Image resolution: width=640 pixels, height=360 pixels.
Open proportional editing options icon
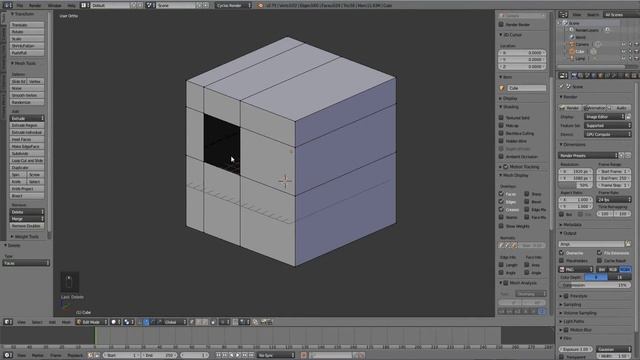click(x=224, y=322)
